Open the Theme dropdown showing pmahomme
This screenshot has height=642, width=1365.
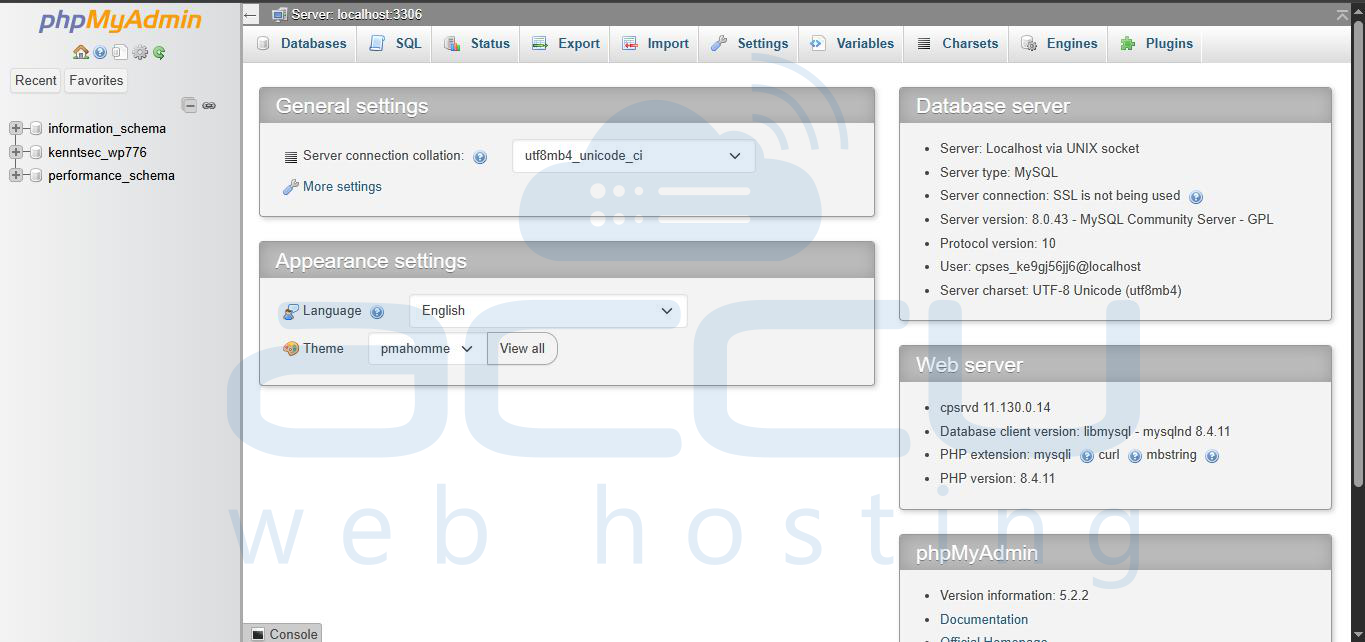click(427, 349)
